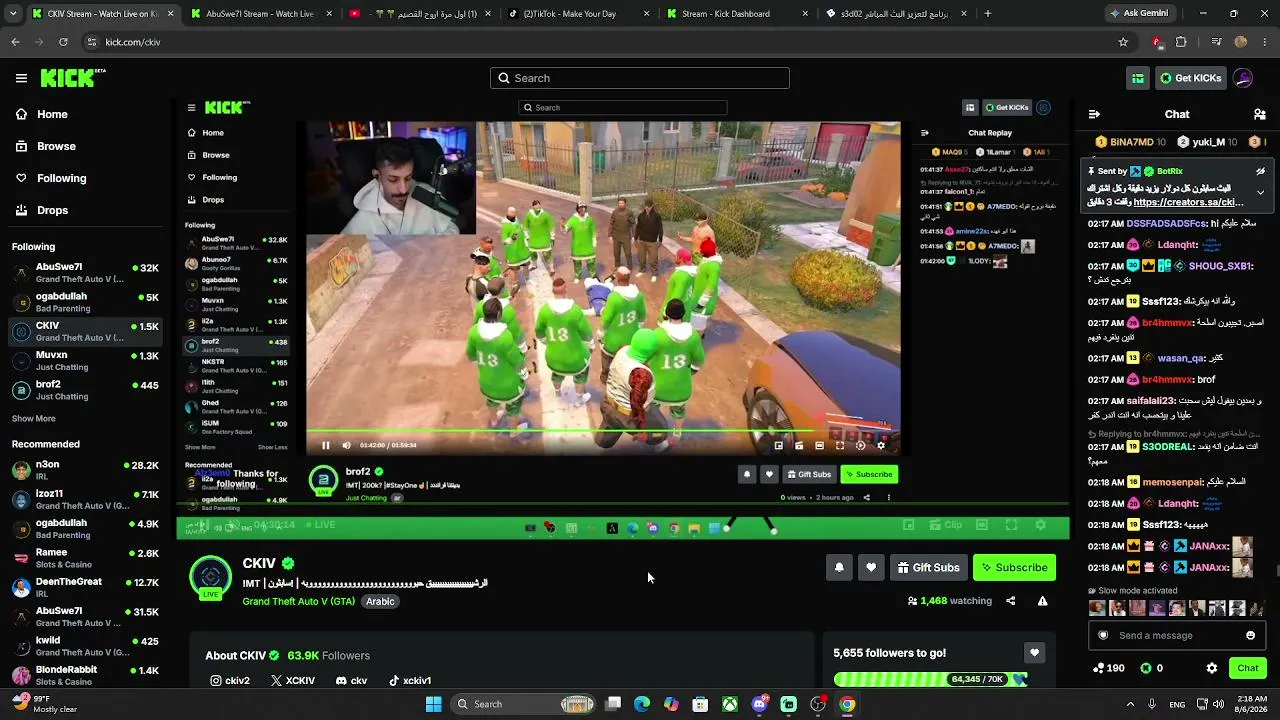Open the tab search dropdown in Chrome
Image resolution: width=1280 pixels, height=720 pixels.
14,14
